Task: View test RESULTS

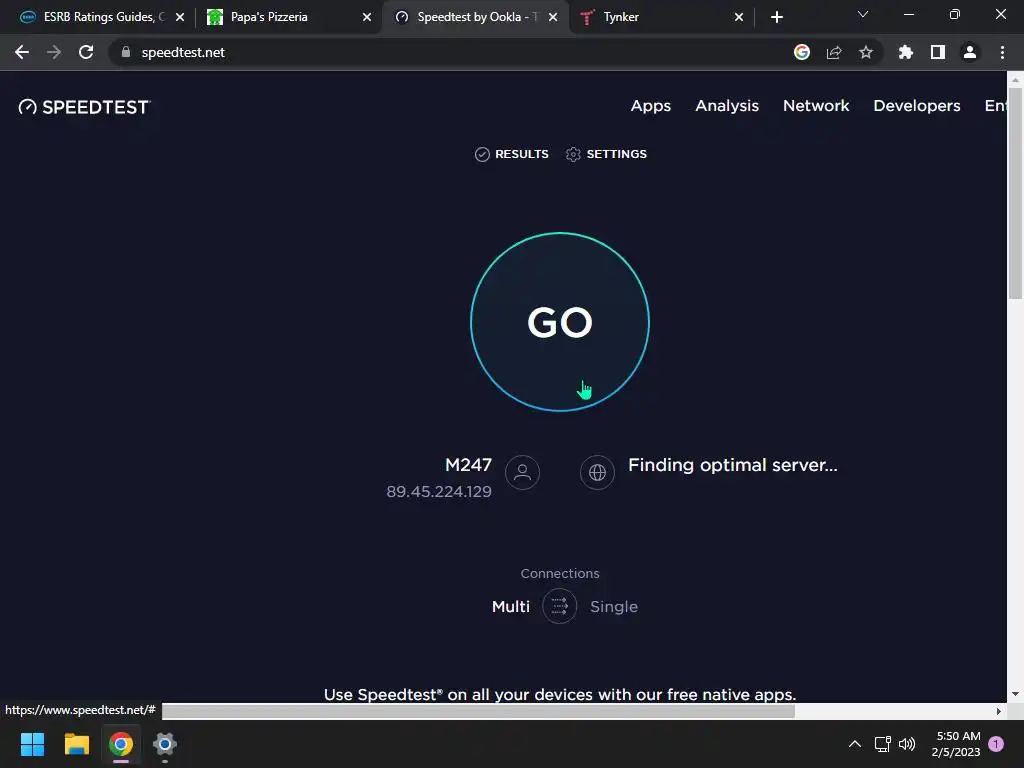Action: point(511,154)
